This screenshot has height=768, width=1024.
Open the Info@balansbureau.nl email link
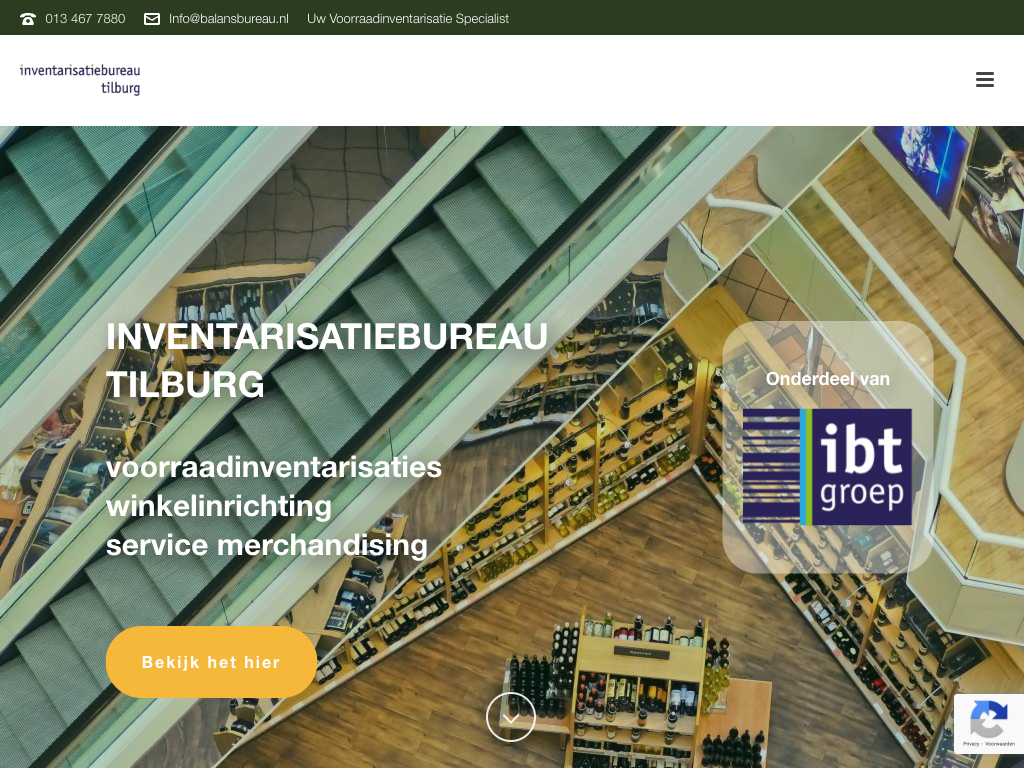pyautogui.click(x=228, y=19)
